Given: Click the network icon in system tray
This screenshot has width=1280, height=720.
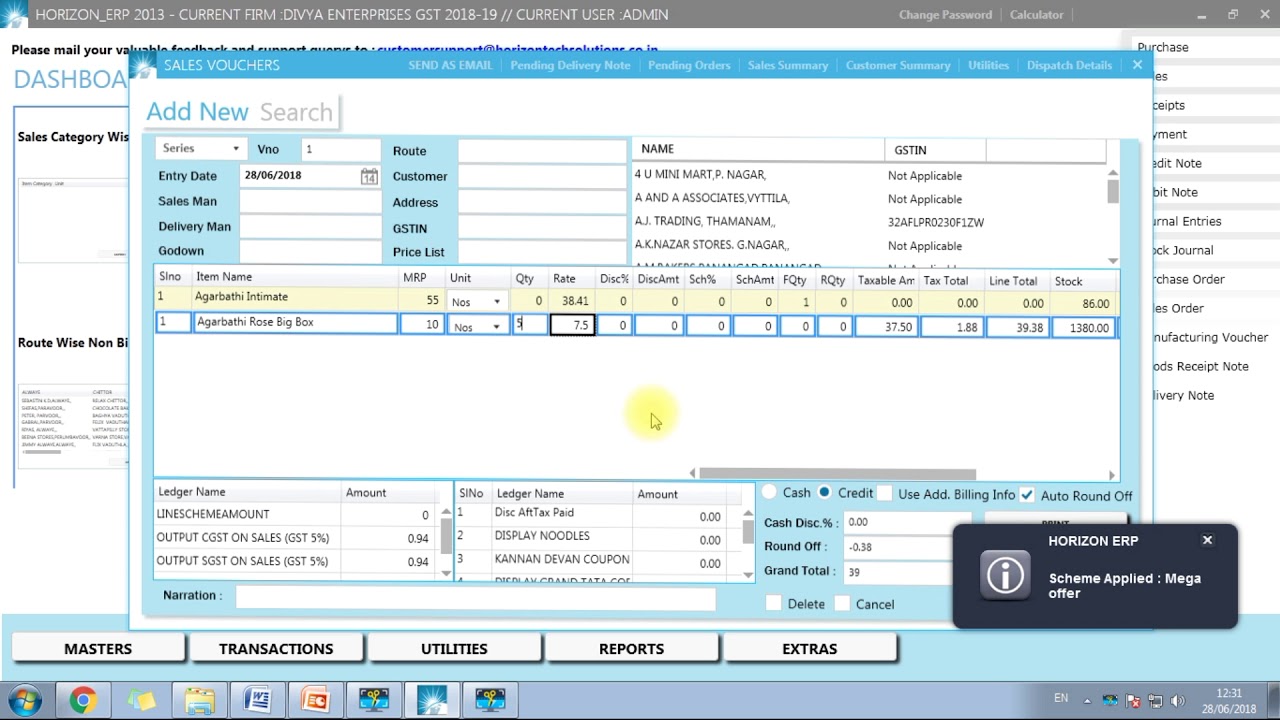Looking at the screenshot, I should pyautogui.click(x=1155, y=700).
